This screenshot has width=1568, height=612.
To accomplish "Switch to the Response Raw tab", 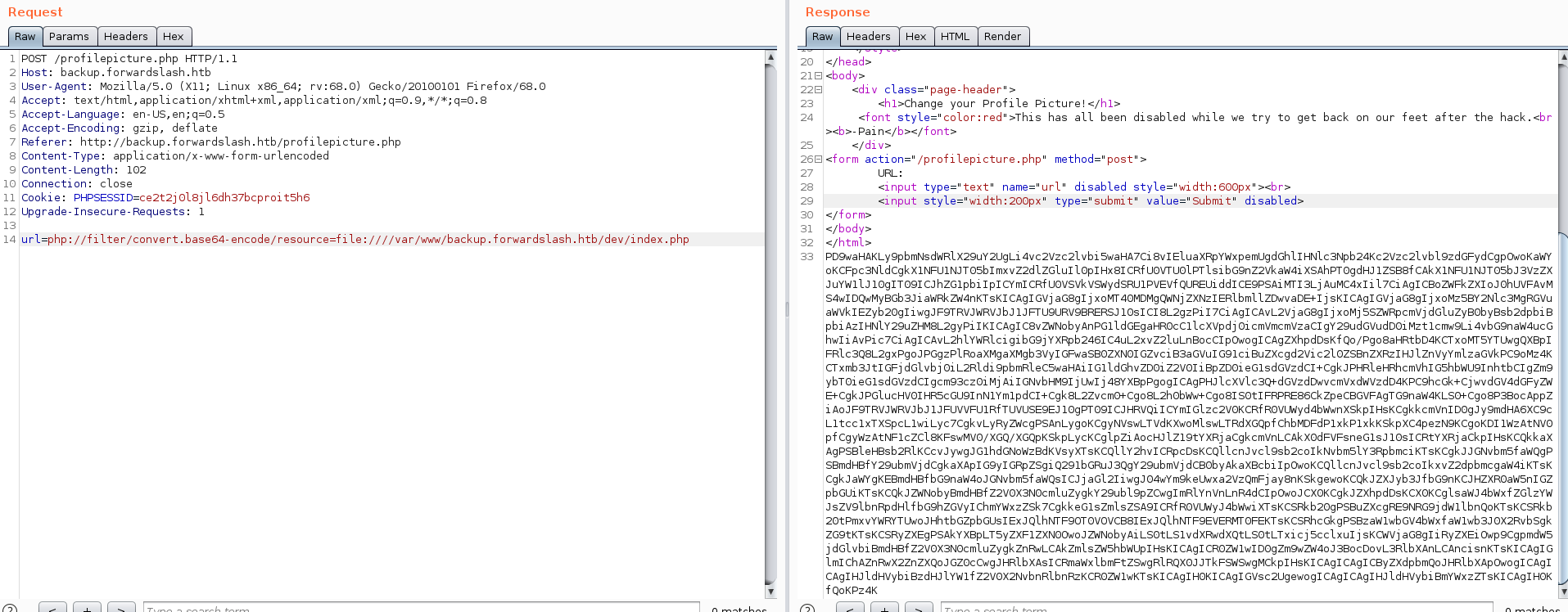I will point(822,37).
